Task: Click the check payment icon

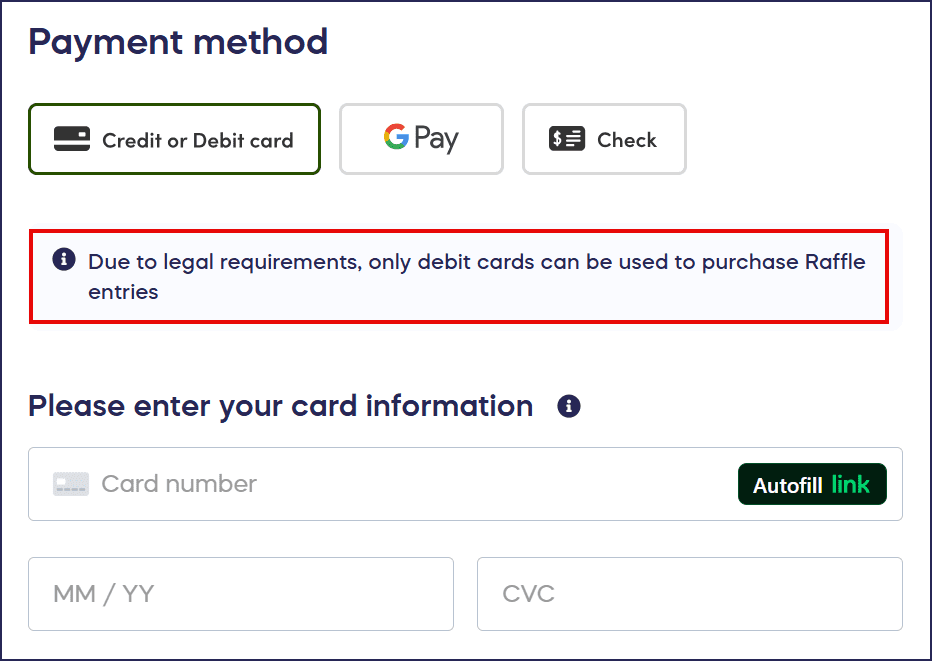Action: pyautogui.click(x=567, y=139)
